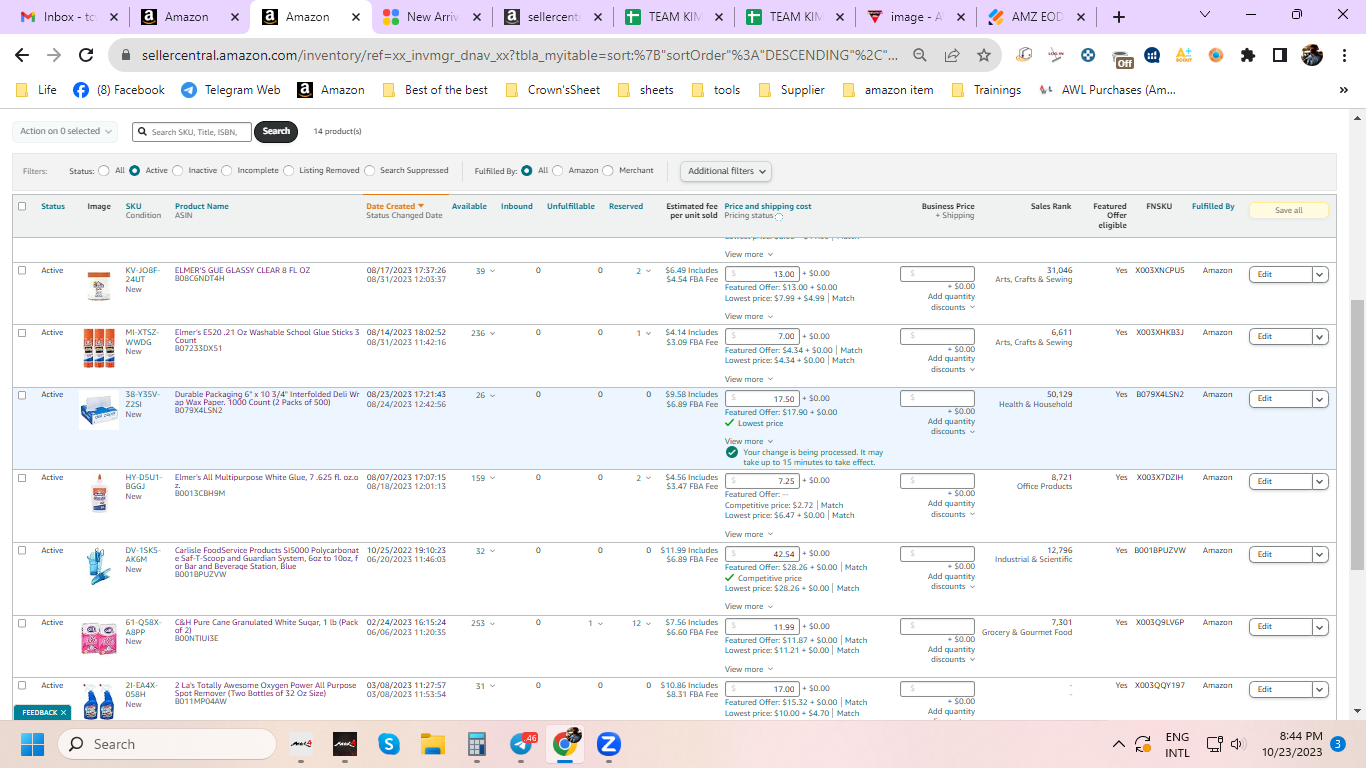The image size is (1366, 768).
Task: Click the Search button beside the SKU field
Action: 276,131
